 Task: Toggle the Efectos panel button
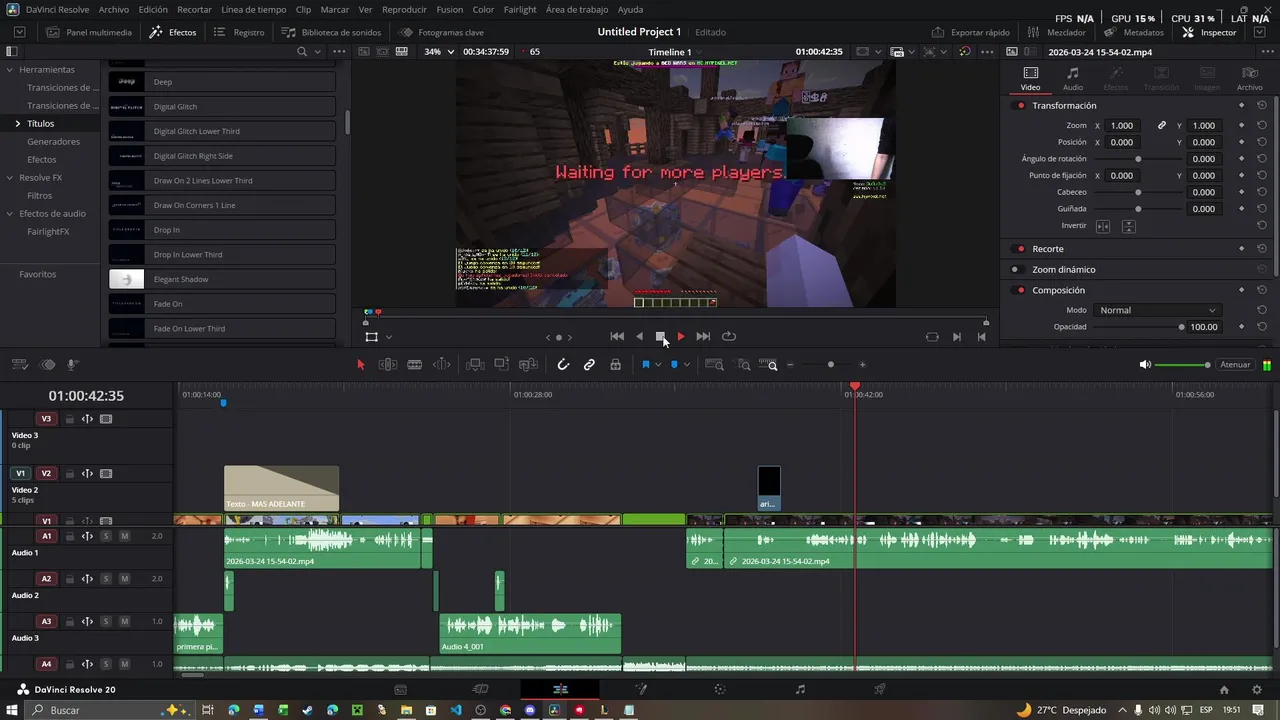click(x=173, y=32)
